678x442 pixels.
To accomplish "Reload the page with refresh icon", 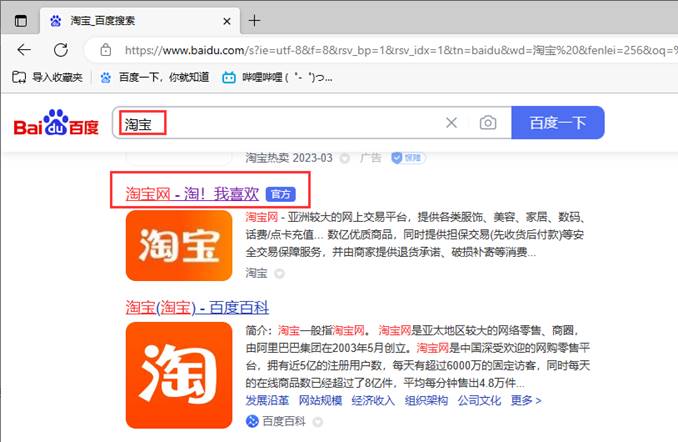I will coord(61,49).
